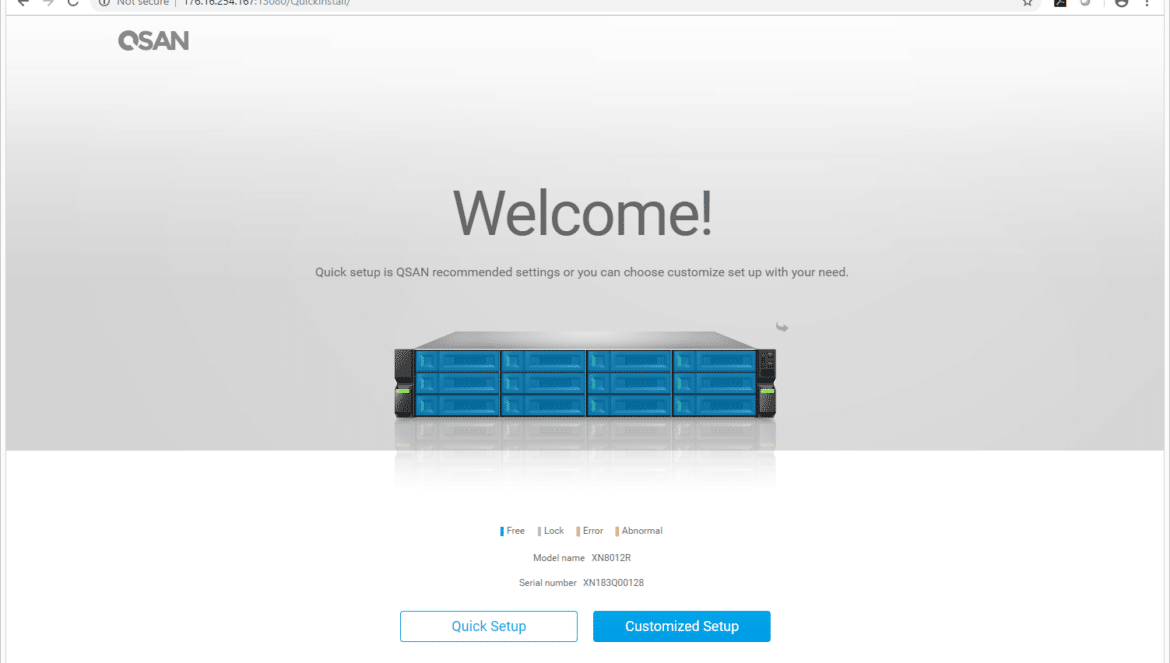
Task: Flip the chassis view with the arrow icon
Action: pyautogui.click(x=781, y=327)
